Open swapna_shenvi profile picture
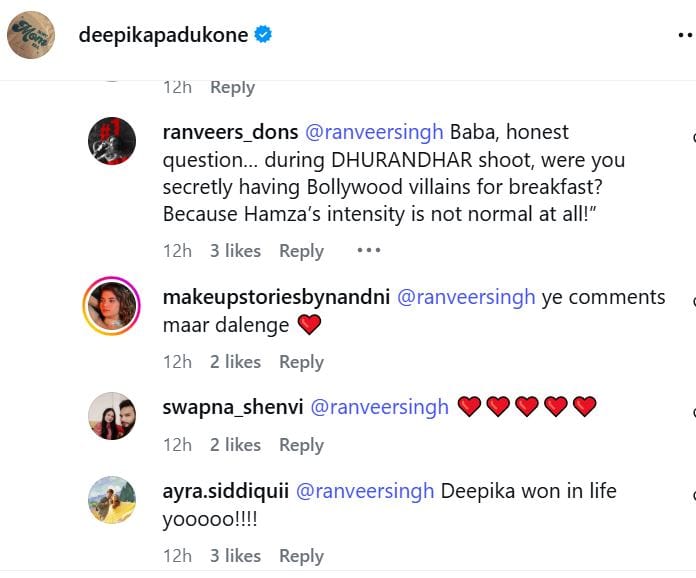696x578 pixels. [112, 416]
